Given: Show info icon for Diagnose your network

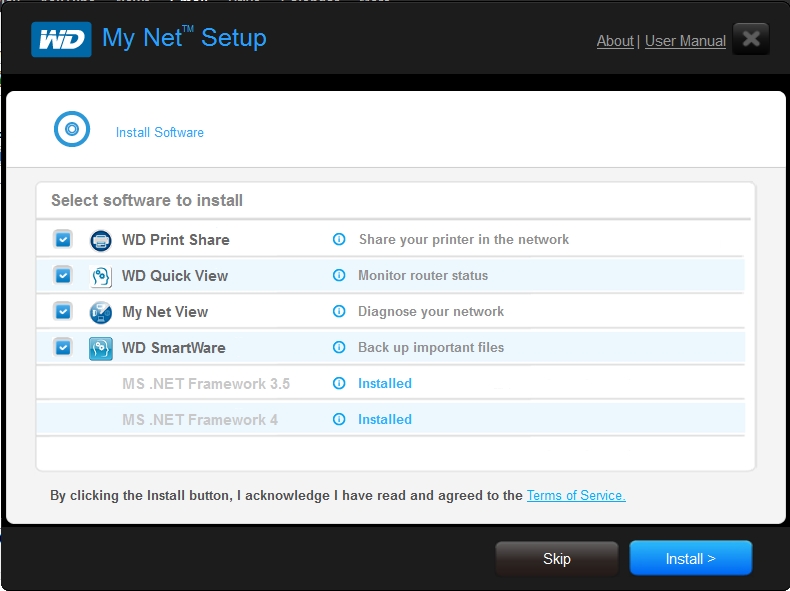Looking at the screenshot, I should [339, 311].
